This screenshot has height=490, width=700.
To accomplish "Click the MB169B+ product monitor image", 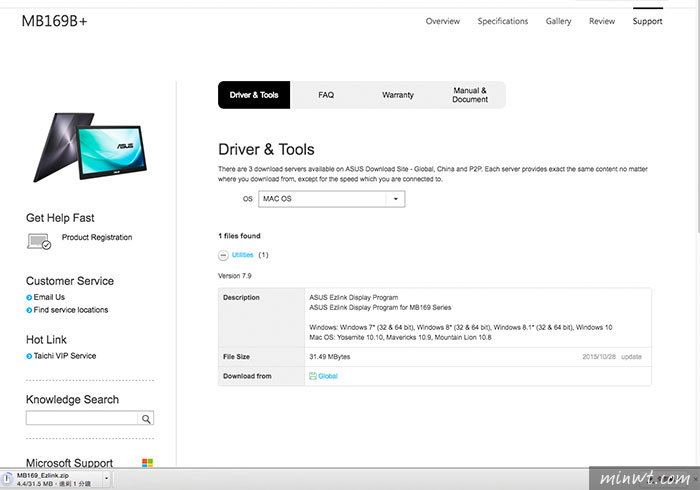I will tap(90, 147).
